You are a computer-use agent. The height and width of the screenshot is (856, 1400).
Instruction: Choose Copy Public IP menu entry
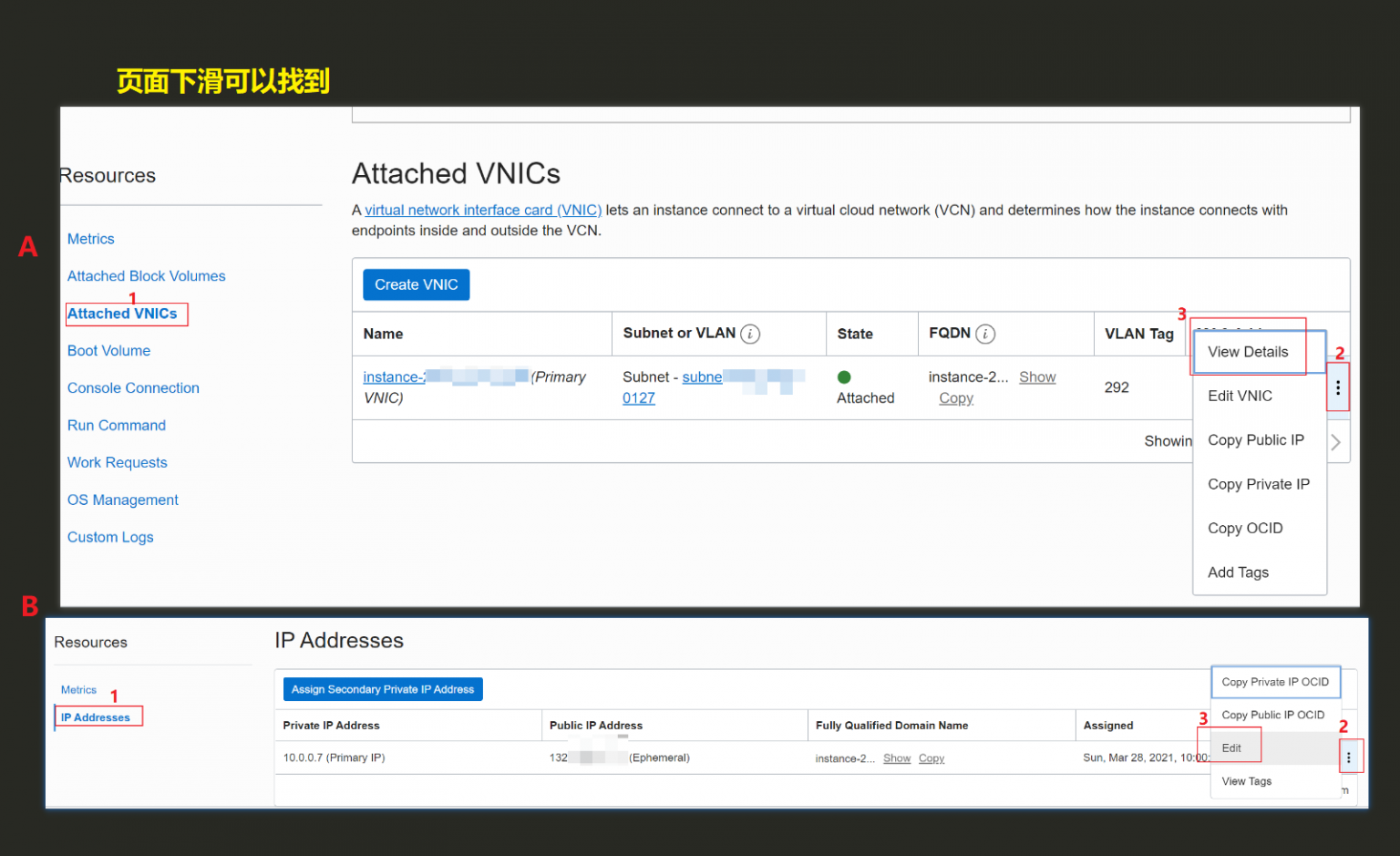(x=1256, y=440)
